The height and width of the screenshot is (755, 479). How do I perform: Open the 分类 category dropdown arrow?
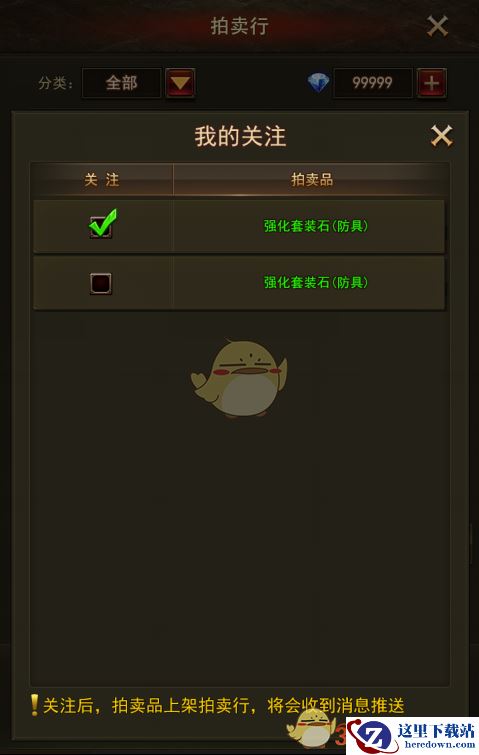click(180, 83)
